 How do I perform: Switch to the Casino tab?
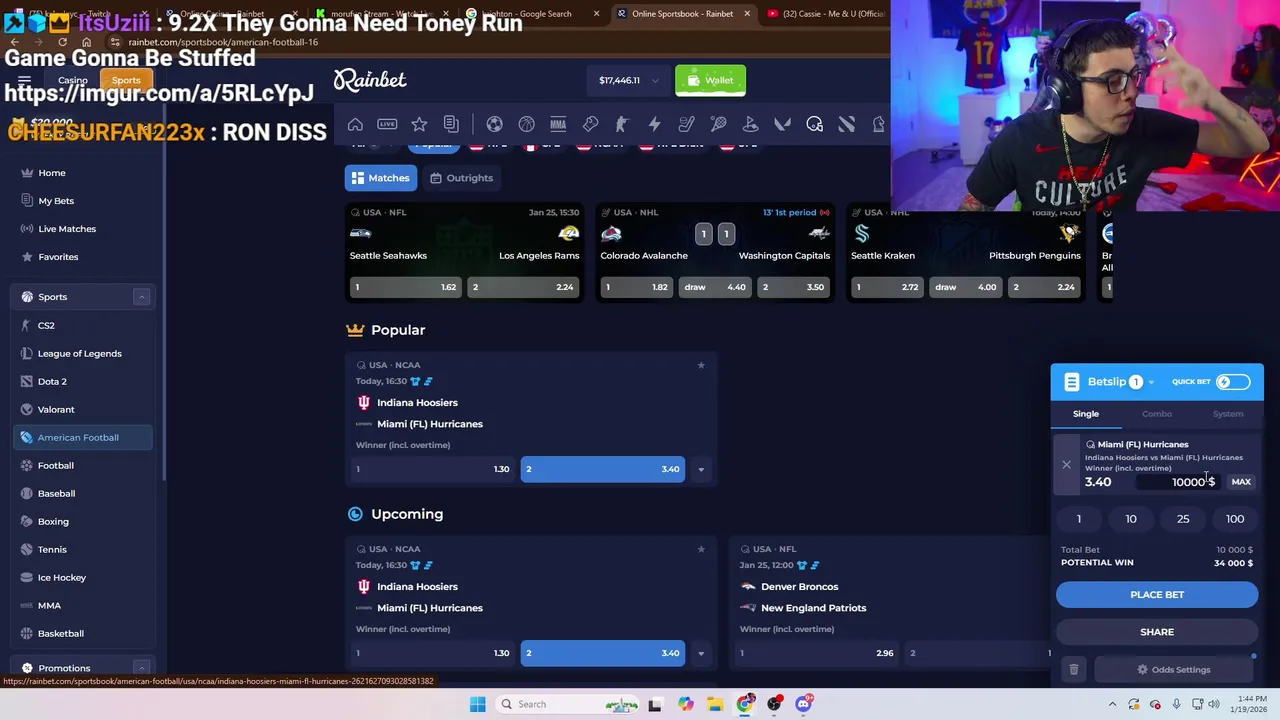click(72, 80)
